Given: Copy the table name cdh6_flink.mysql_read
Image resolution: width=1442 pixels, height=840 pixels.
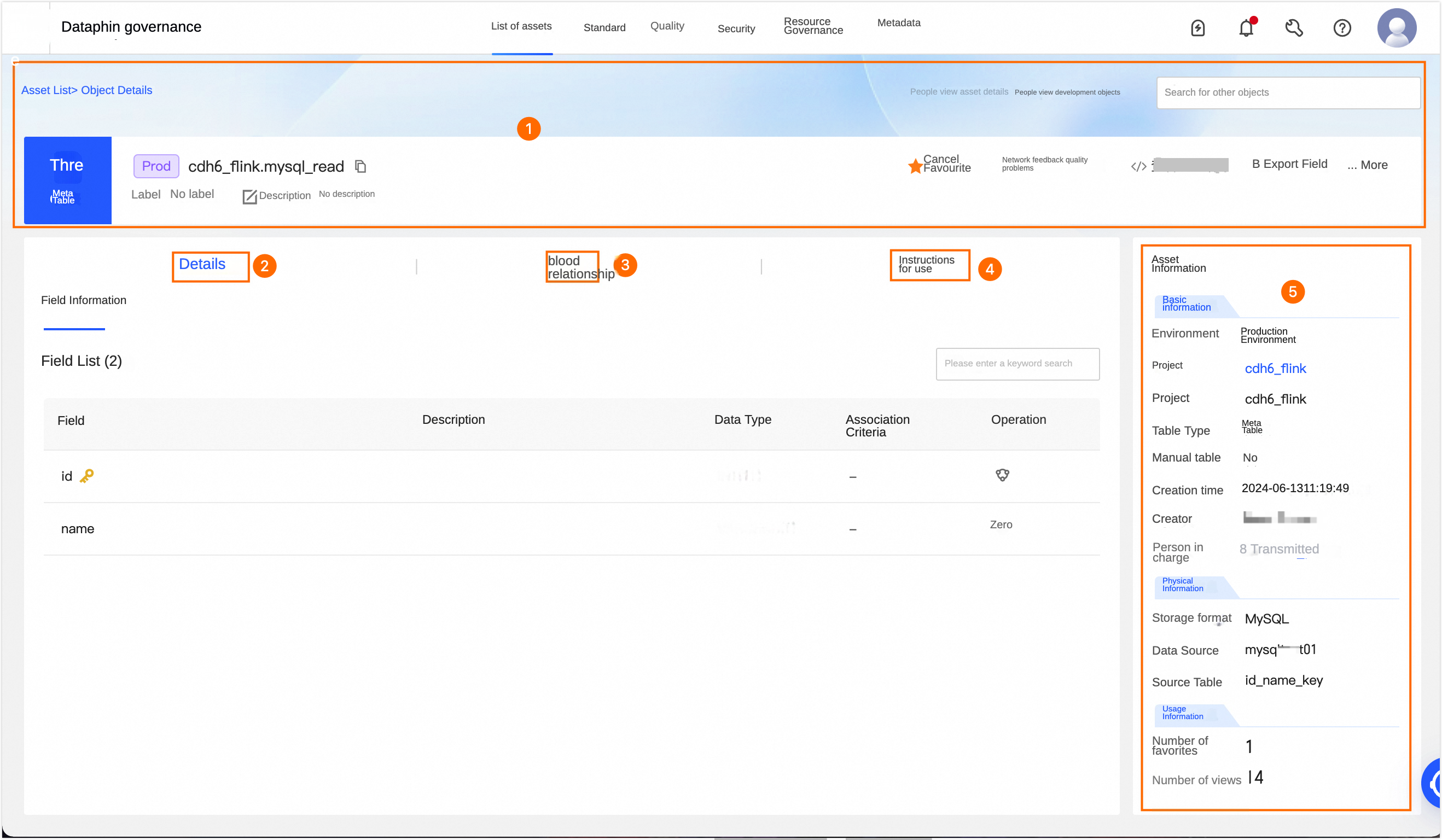Looking at the screenshot, I should 360,166.
